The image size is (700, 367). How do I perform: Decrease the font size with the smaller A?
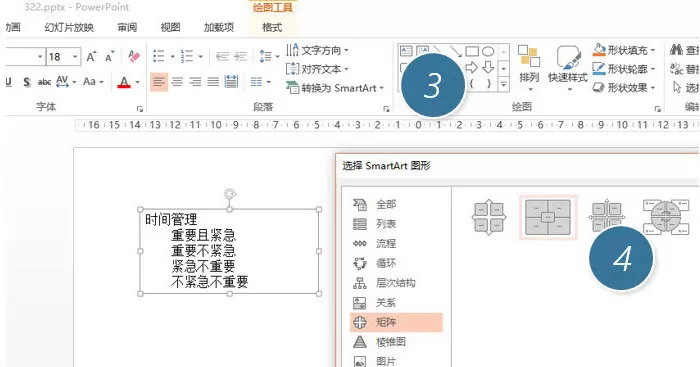(109, 57)
